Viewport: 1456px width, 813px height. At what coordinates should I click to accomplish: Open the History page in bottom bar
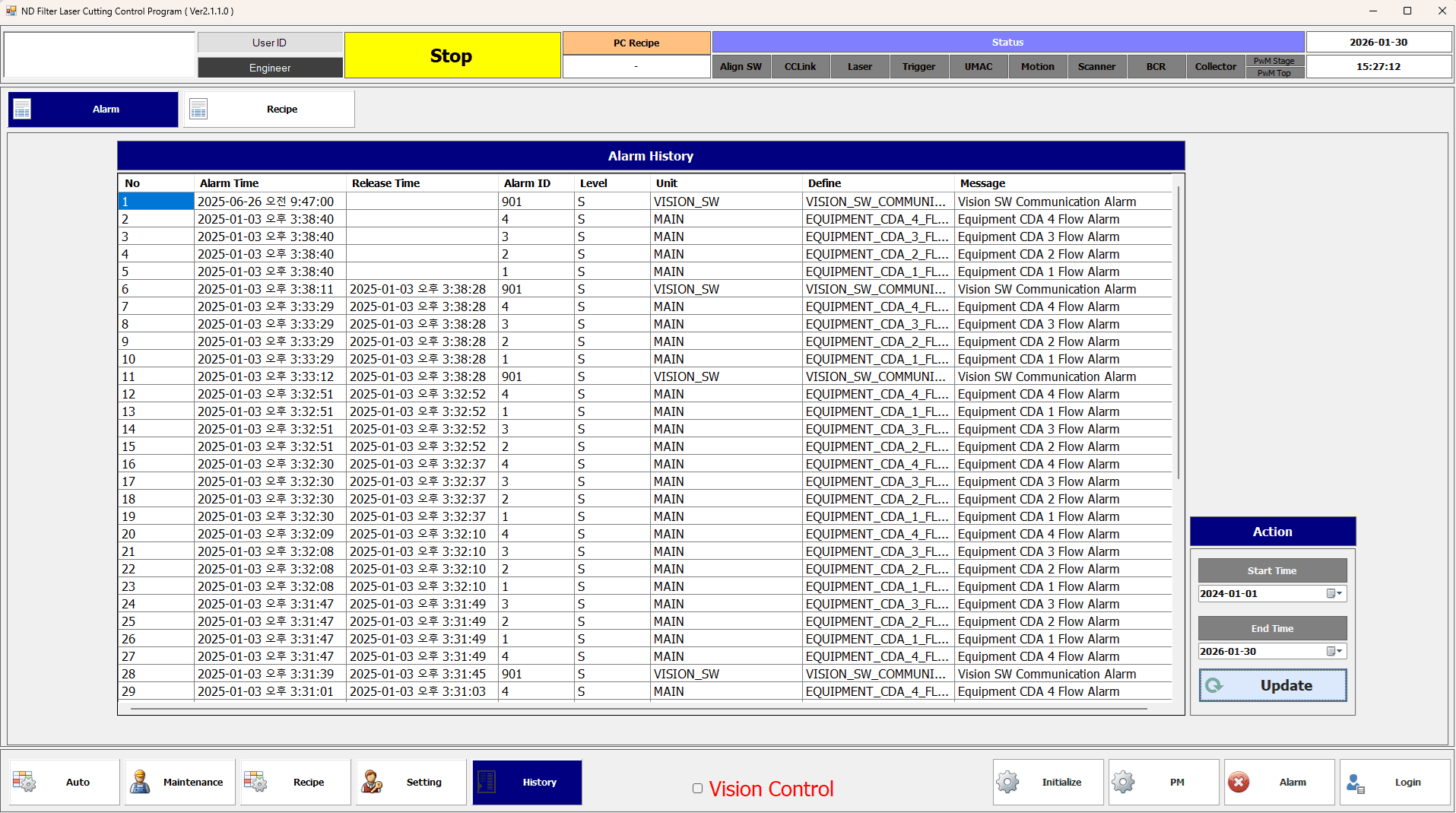[527, 782]
